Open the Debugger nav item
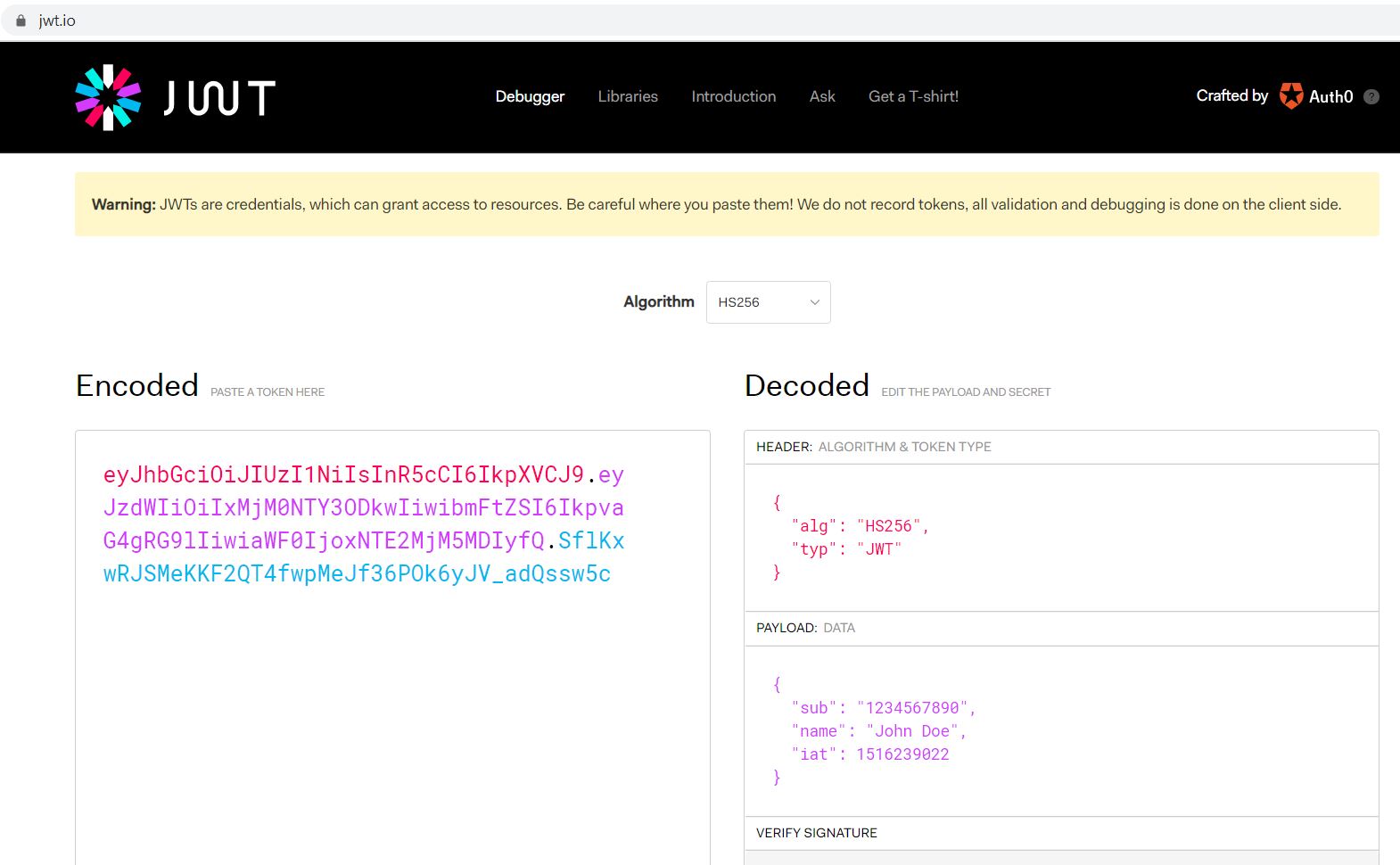1400x865 pixels. click(530, 96)
